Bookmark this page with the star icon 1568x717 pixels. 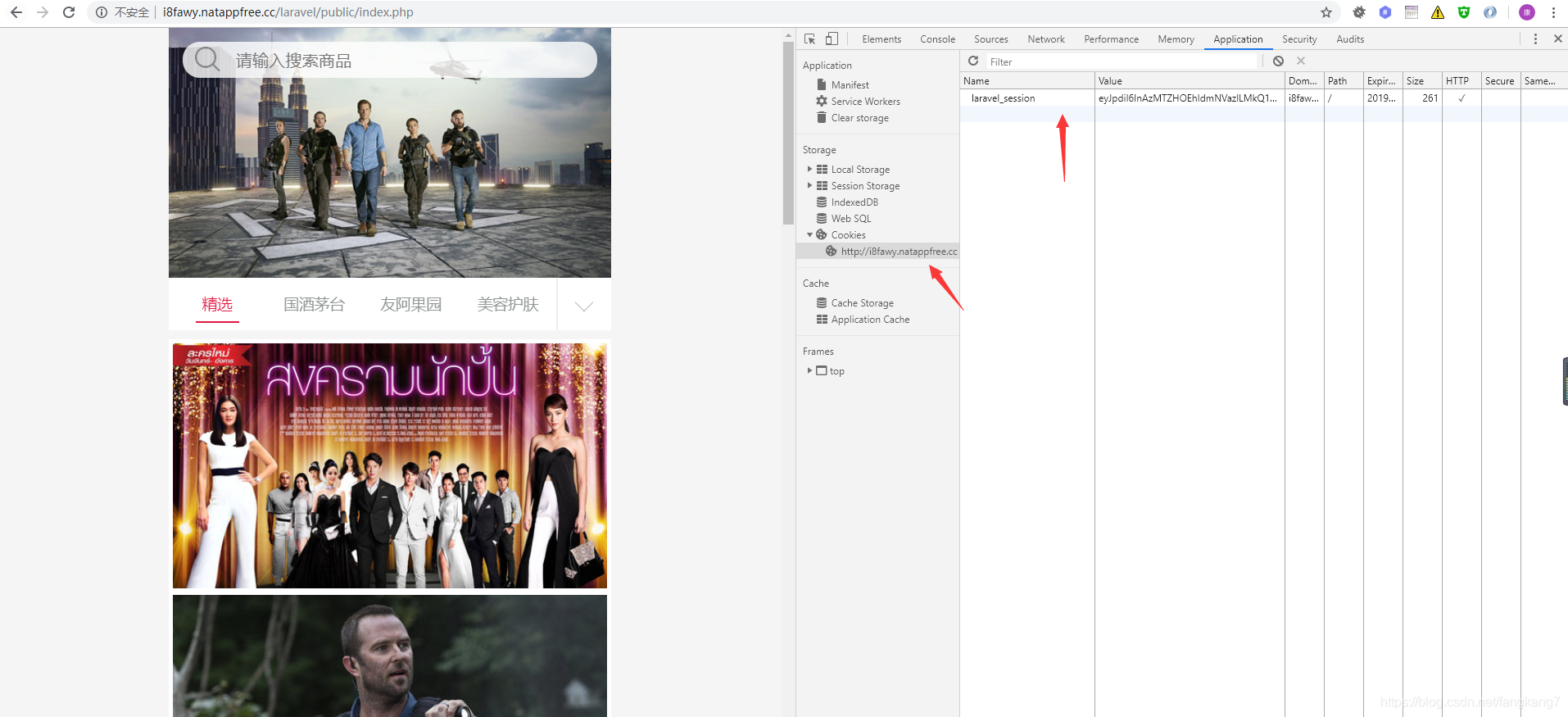click(1326, 12)
